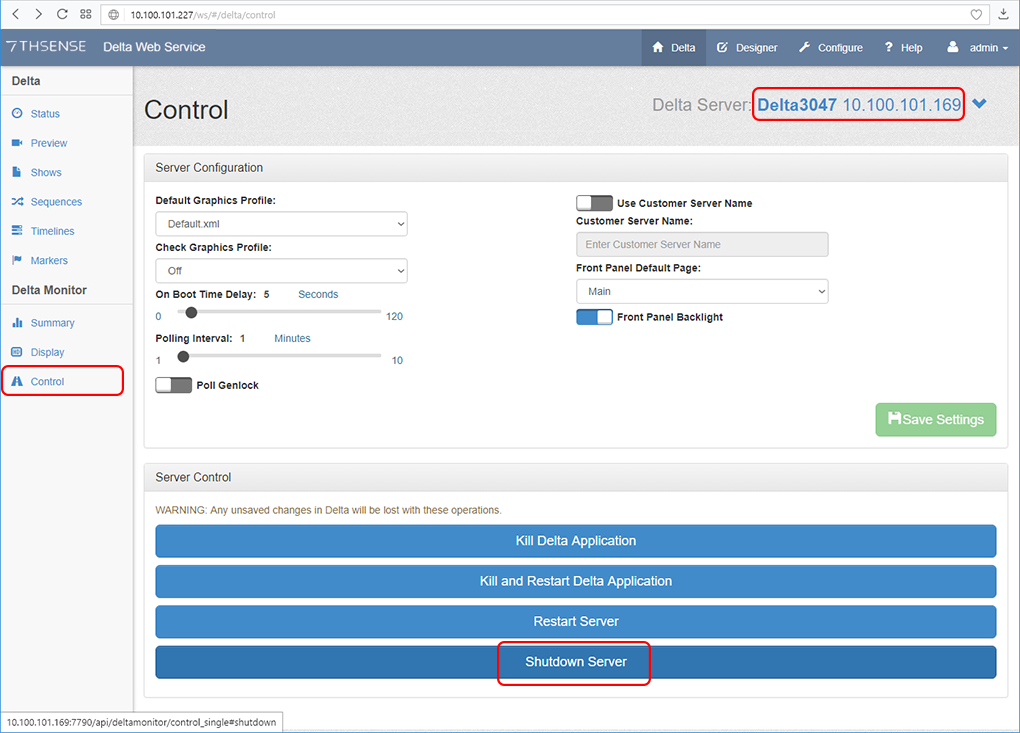Open the Status page link
The height and width of the screenshot is (733, 1020).
tap(45, 114)
